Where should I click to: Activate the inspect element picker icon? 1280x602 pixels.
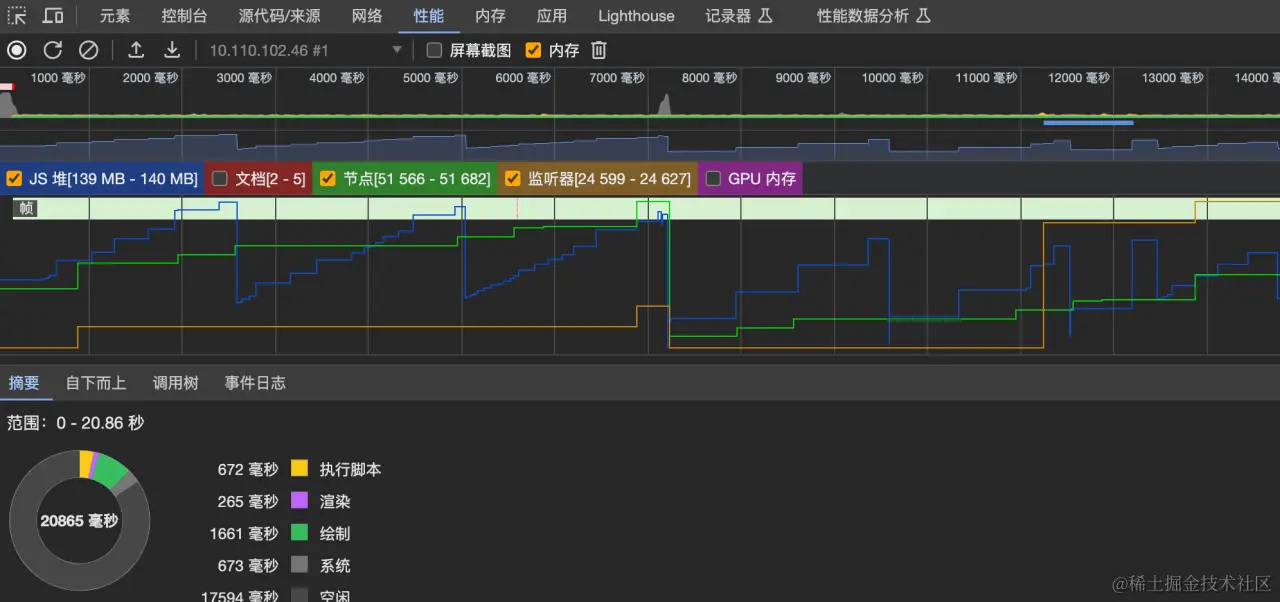click(x=17, y=16)
